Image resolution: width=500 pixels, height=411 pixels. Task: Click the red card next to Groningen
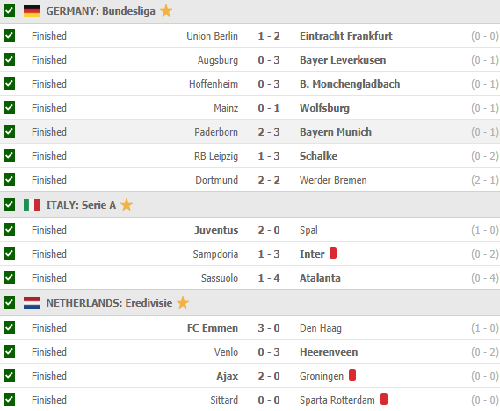[352, 375]
